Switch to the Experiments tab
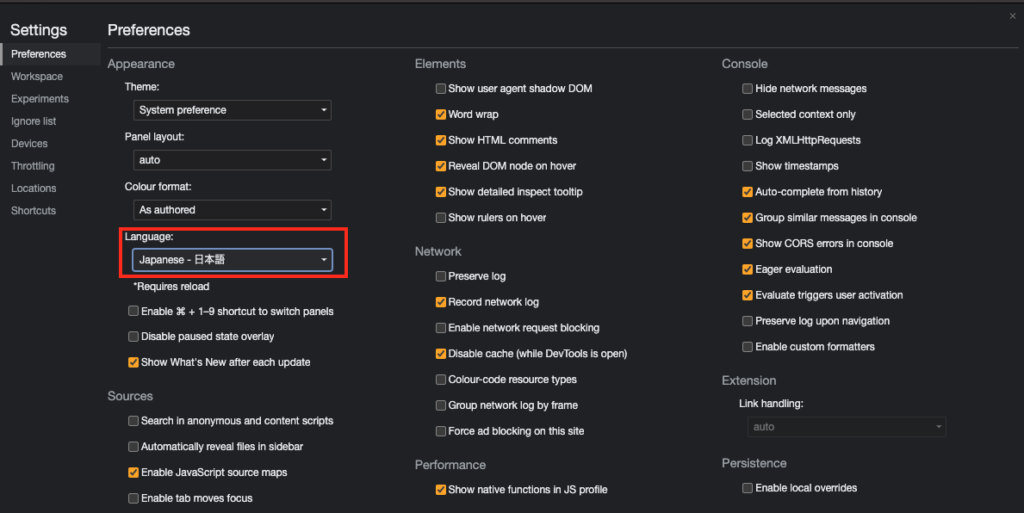 pyautogui.click(x=40, y=99)
